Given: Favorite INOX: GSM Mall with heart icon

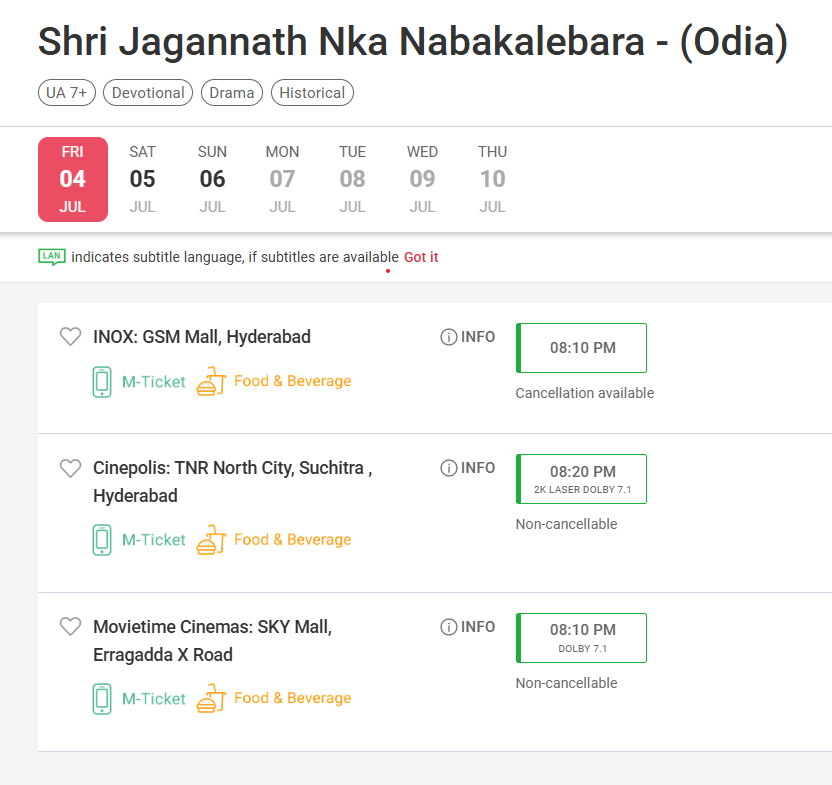Looking at the screenshot, I should pos(70,337).
